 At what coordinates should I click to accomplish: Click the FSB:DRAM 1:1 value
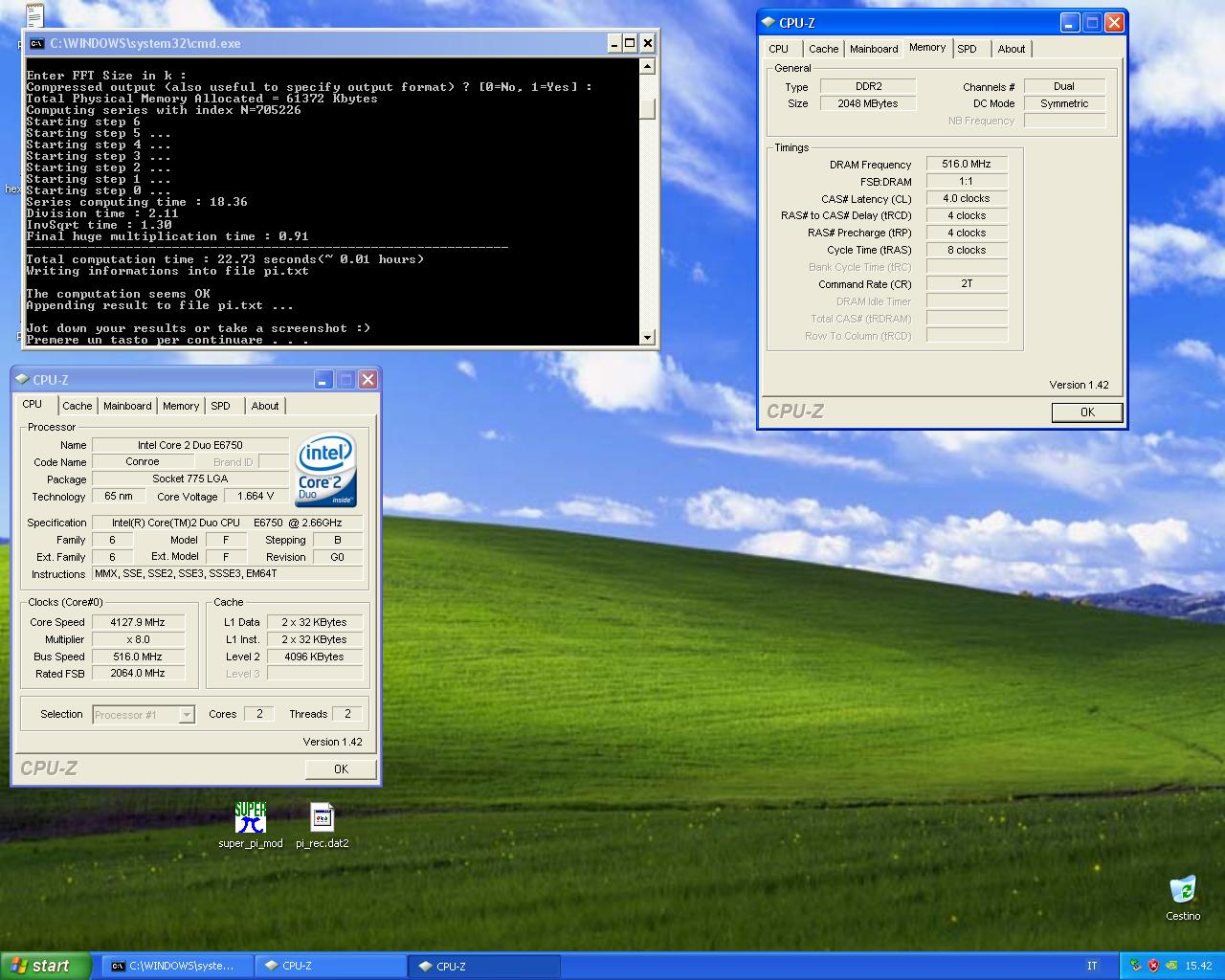pyautogui.click(x=967, y=181)
